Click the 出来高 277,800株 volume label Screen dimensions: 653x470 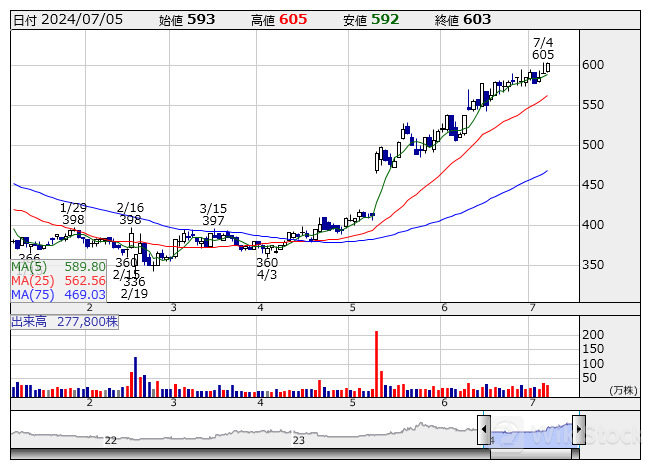[64, 322]
